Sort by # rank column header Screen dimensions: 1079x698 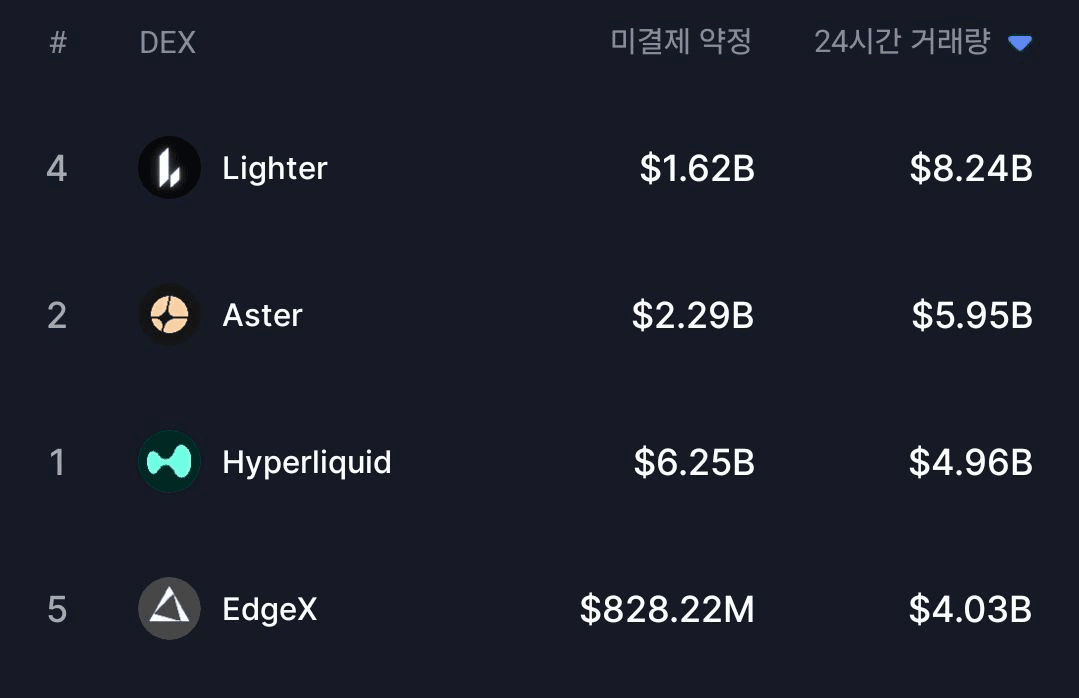58,43
